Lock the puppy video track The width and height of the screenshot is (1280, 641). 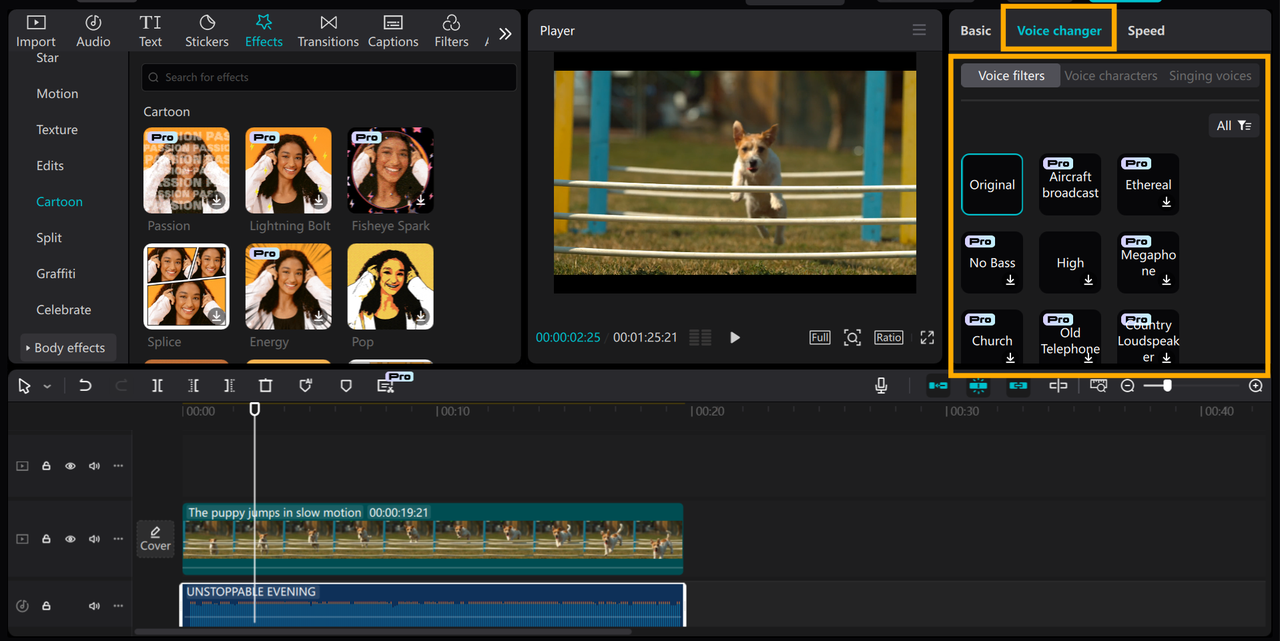point(46,539)
